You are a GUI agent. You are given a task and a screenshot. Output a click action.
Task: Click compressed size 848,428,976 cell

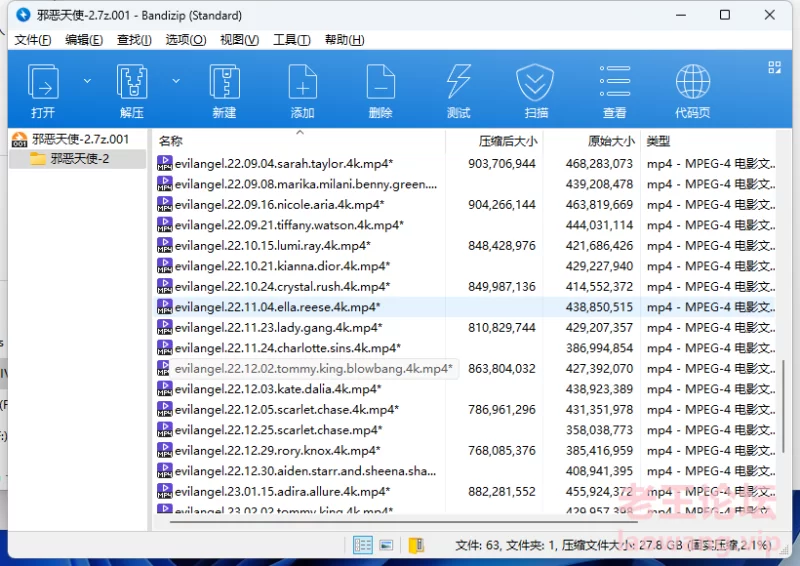(502, 245)
